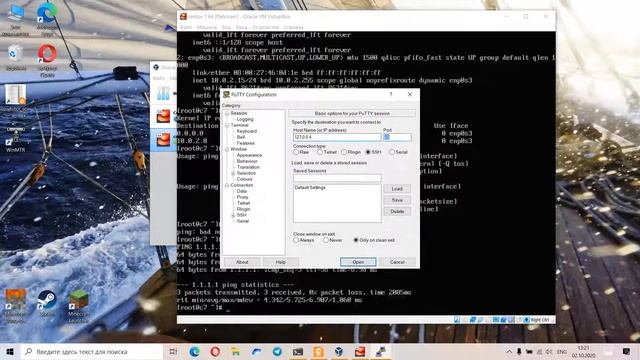Screen dimensions: 640x360
Task: Open the Minecraft Launcher desktop shortcut
Action: (78, 306)
